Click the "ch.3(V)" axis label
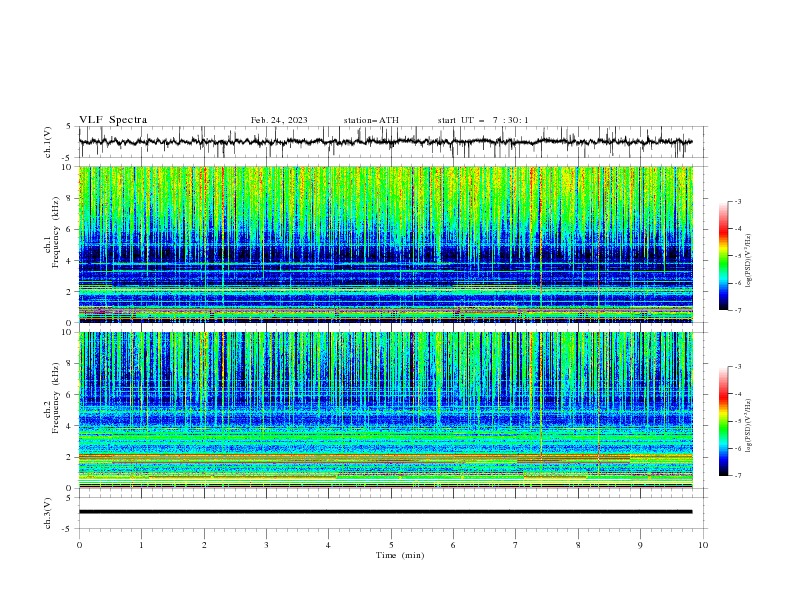 48,513
